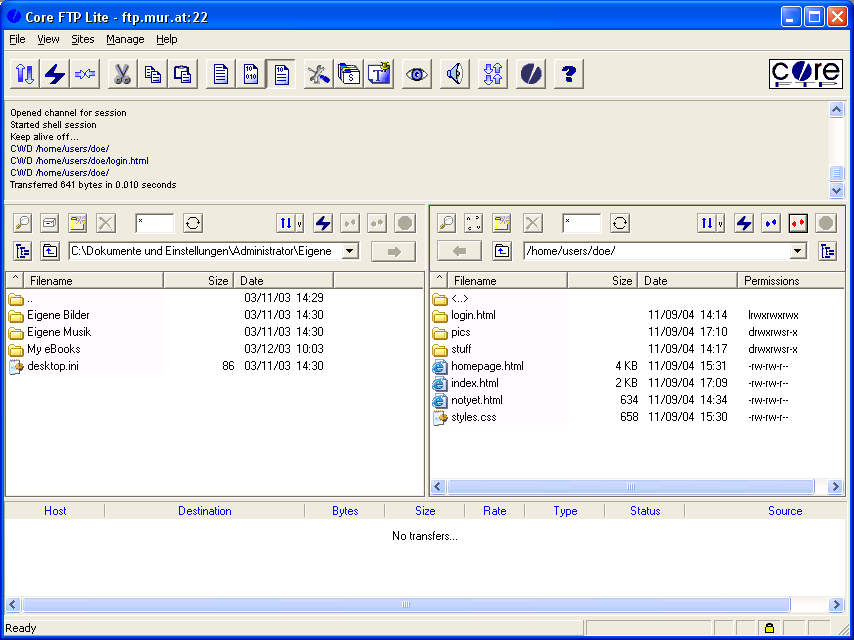The width and height of the screenshot is (854, 640).
Task: Toggle program sounds speaker icon
Action: pos(453,73)
